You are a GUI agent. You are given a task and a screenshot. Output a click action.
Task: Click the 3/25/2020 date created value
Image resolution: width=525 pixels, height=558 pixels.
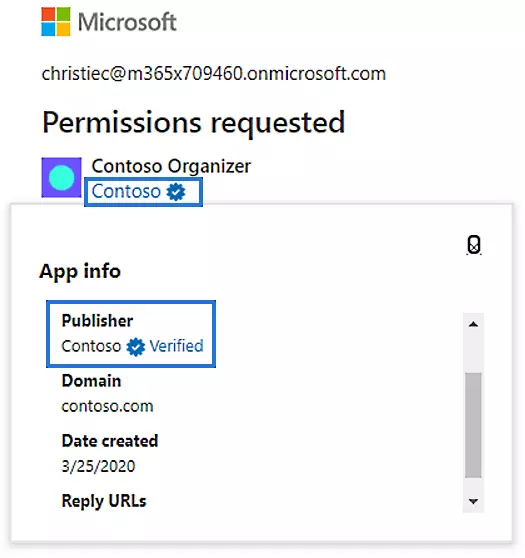98,466
